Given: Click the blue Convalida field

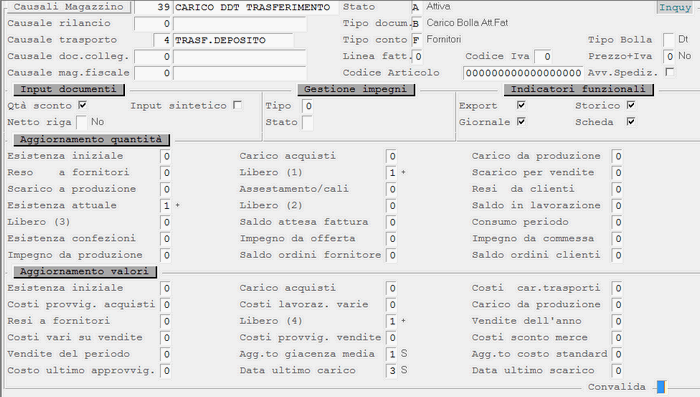Looking at the screenshot, I should coord(662,387).
